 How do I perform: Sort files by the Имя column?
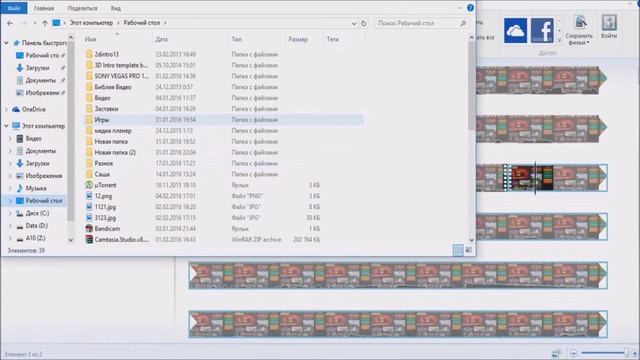click(90, 39)
